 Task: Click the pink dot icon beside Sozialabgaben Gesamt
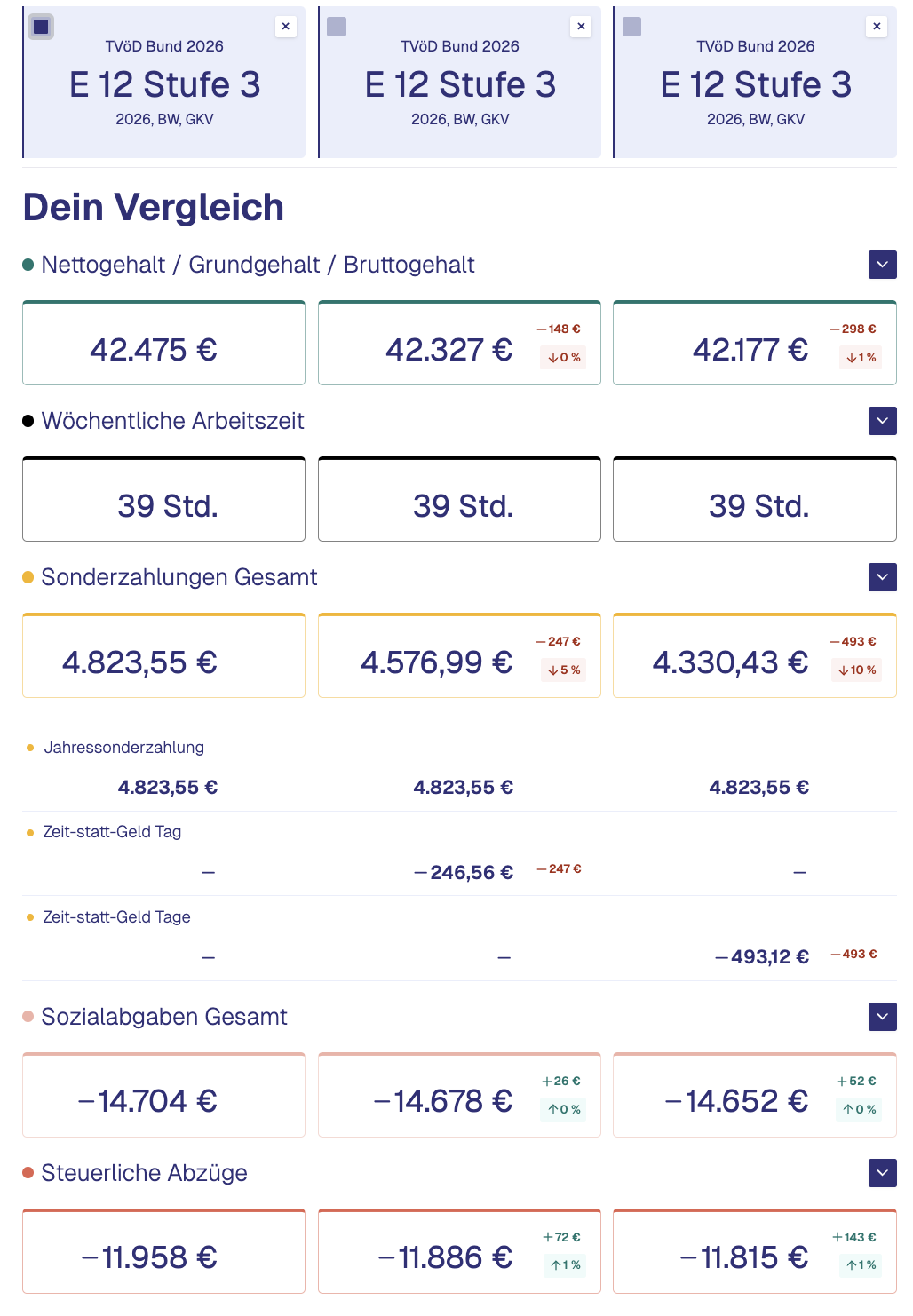pos(27,1016)
